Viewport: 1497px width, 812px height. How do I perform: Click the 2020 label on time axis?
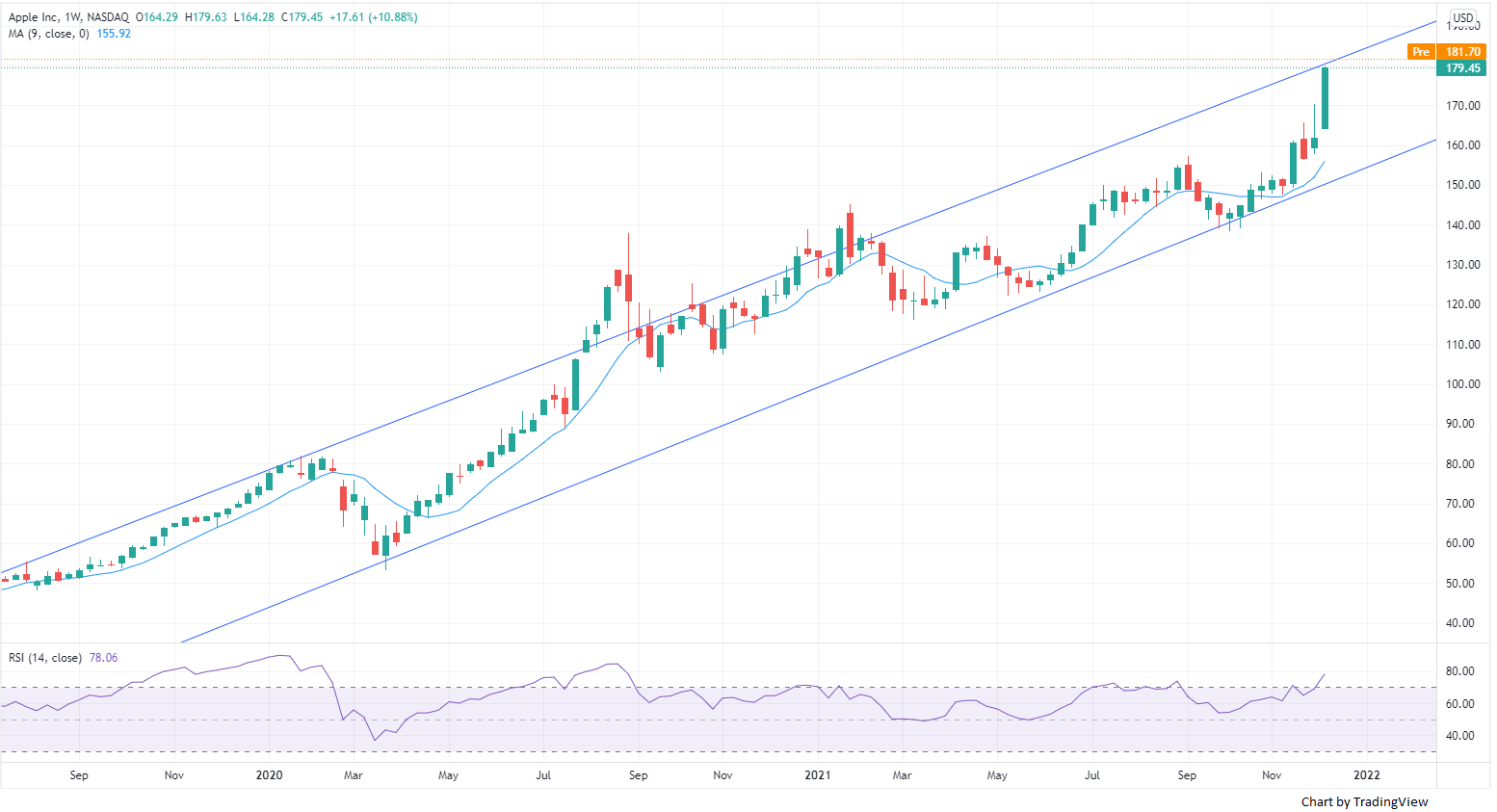click(x=269, y=775)
